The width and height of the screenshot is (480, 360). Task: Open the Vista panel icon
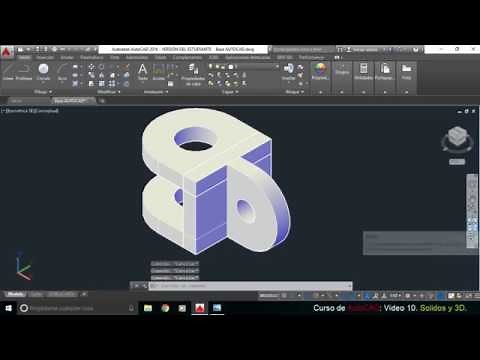[406, 71]
